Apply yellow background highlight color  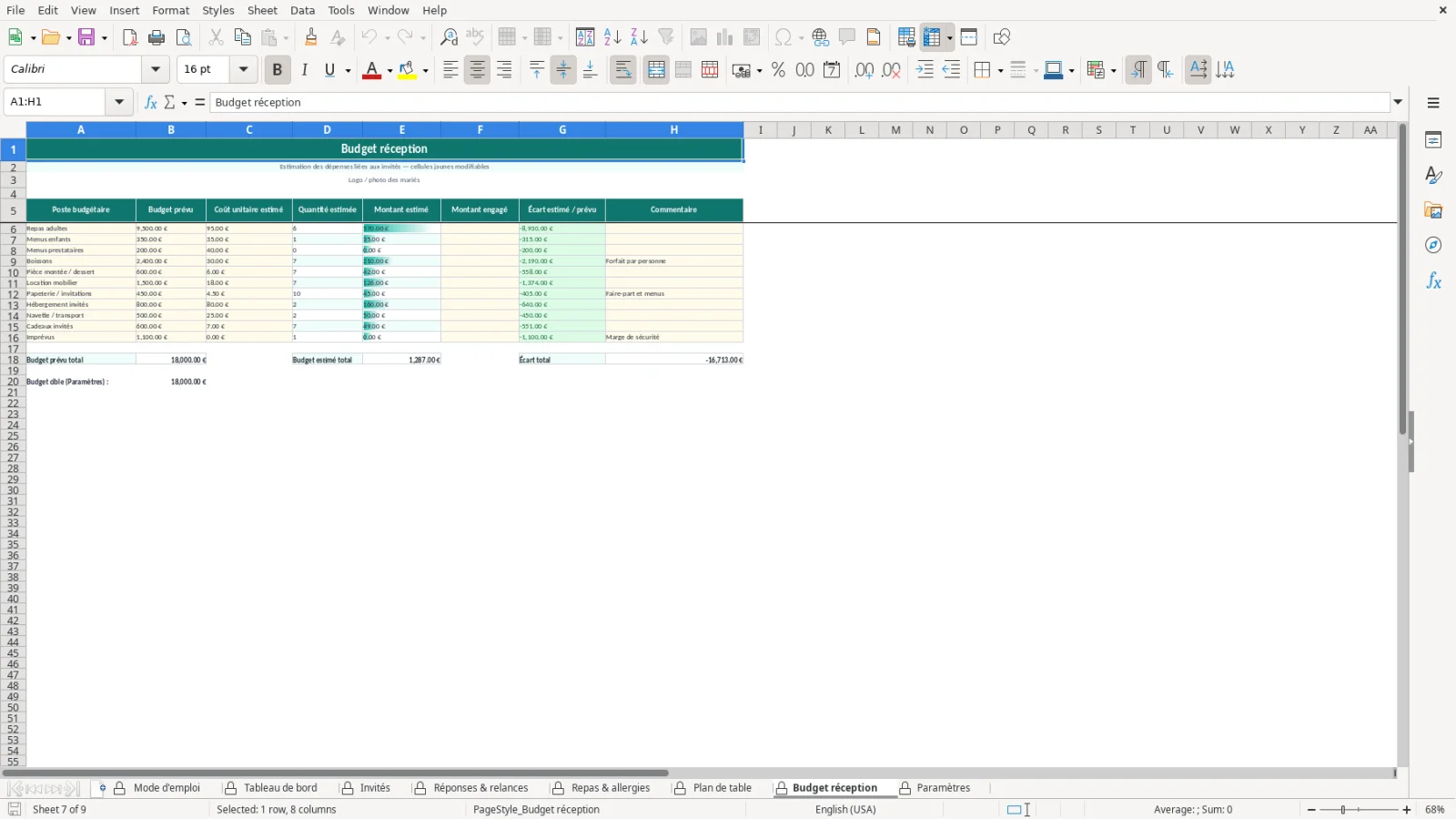tap(407, 70)
